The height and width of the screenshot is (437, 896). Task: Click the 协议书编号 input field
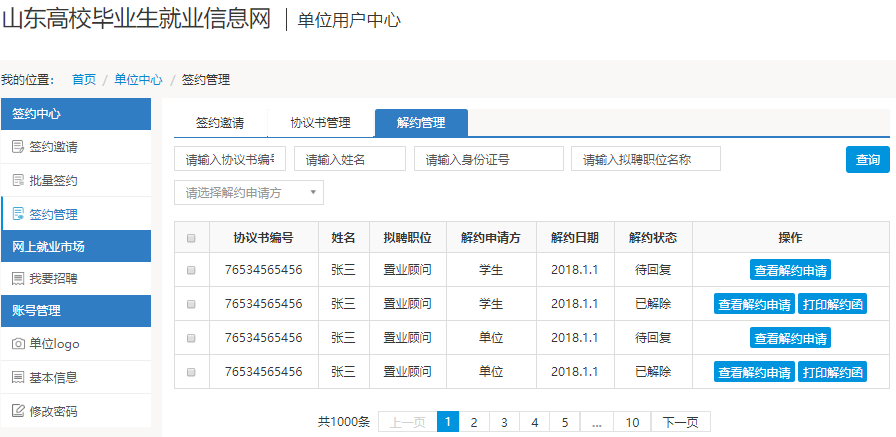pyautogui.click(x=230, y=159)
